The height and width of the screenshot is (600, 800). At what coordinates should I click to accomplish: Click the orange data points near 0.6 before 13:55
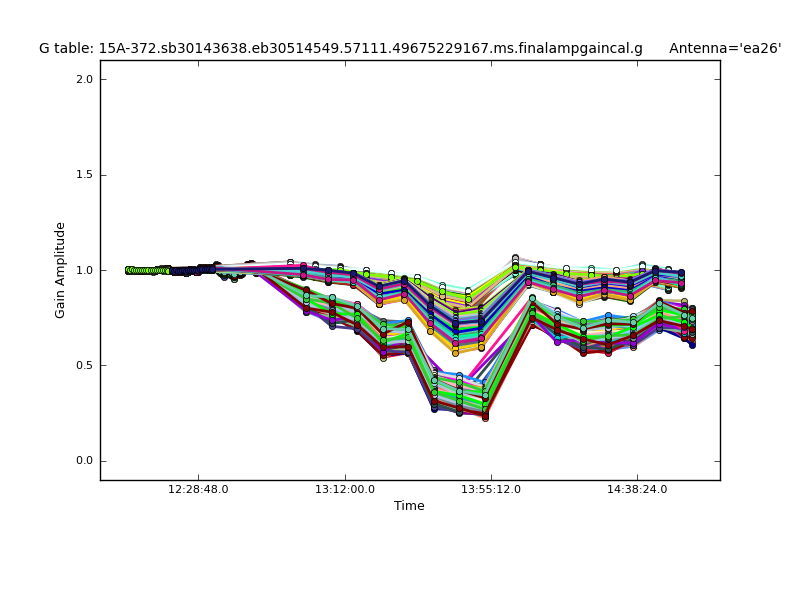tap(456, 352)
